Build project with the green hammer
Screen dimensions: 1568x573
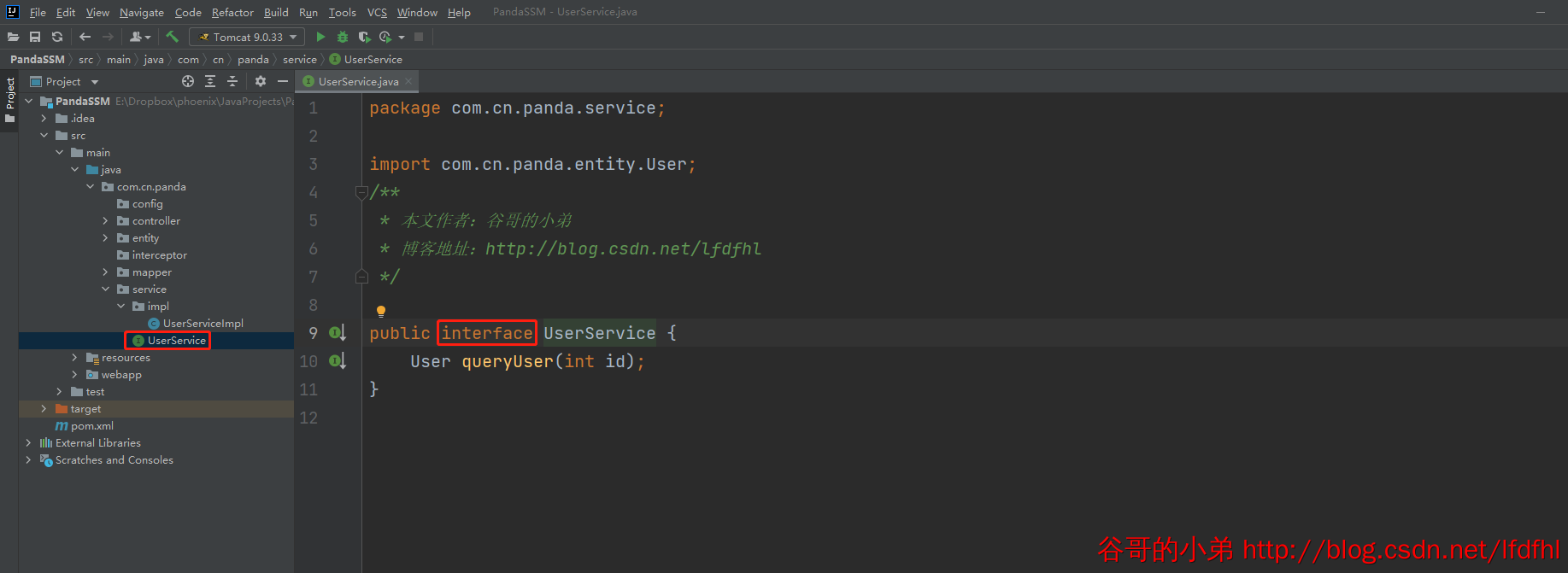coord(172,37)
